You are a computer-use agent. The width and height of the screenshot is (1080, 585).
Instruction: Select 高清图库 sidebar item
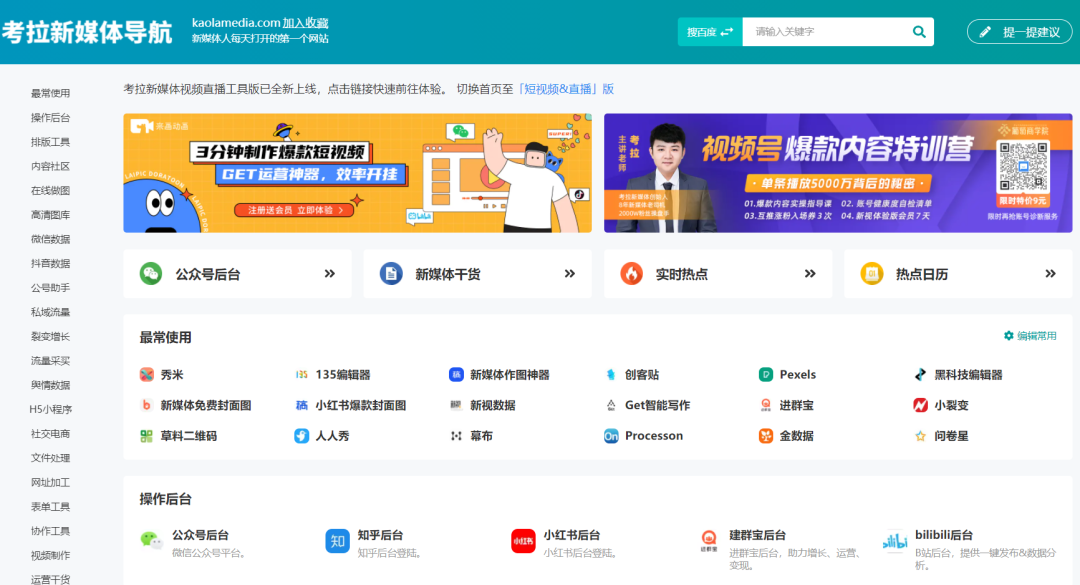(50, 215)
